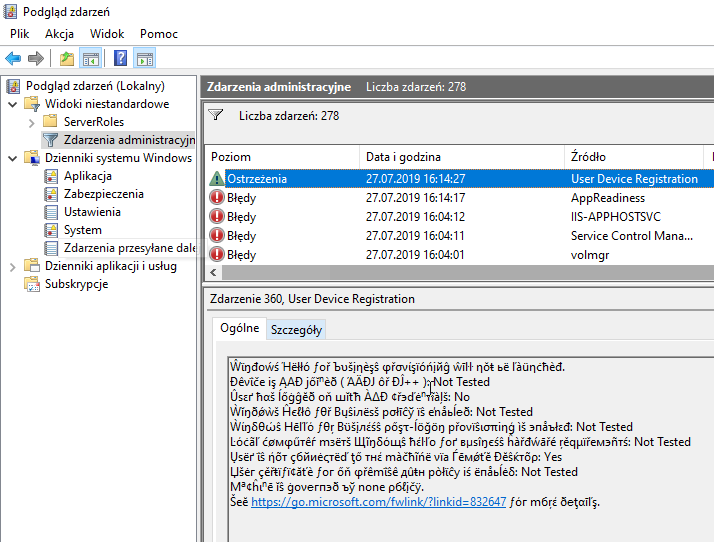Open the go.microsoft.com fwlink hyperlink
Screen dimensions: 714x542
coord(378,502)
